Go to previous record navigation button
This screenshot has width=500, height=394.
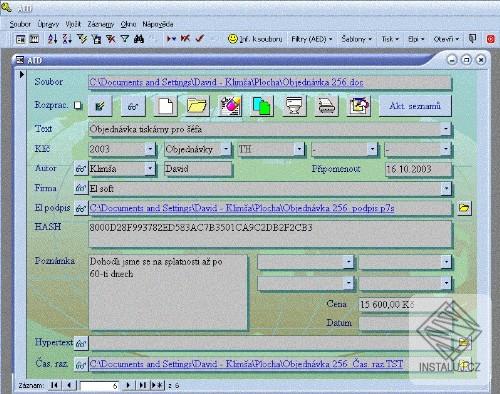(69, 385)
